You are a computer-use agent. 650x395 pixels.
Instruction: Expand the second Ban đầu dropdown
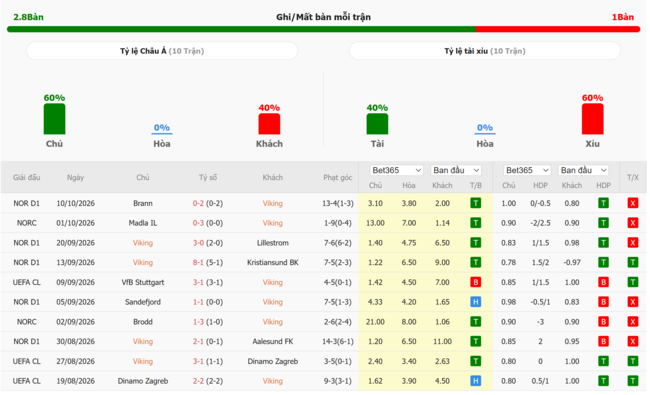pyautogui.click(x=583, y=170)
